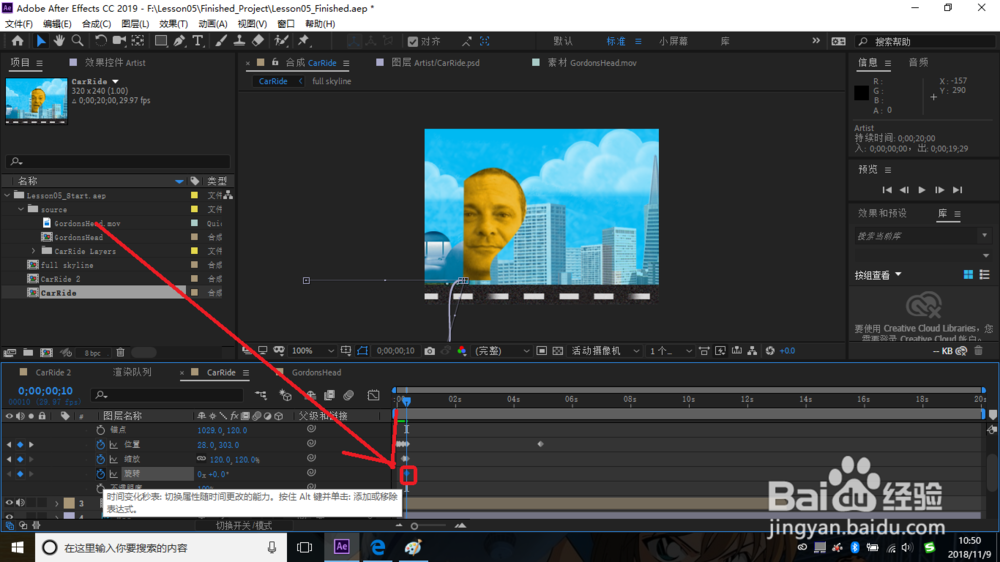Click timeline zoom slider handle
The image size is (1000, 562).
[x=415, y=526]
